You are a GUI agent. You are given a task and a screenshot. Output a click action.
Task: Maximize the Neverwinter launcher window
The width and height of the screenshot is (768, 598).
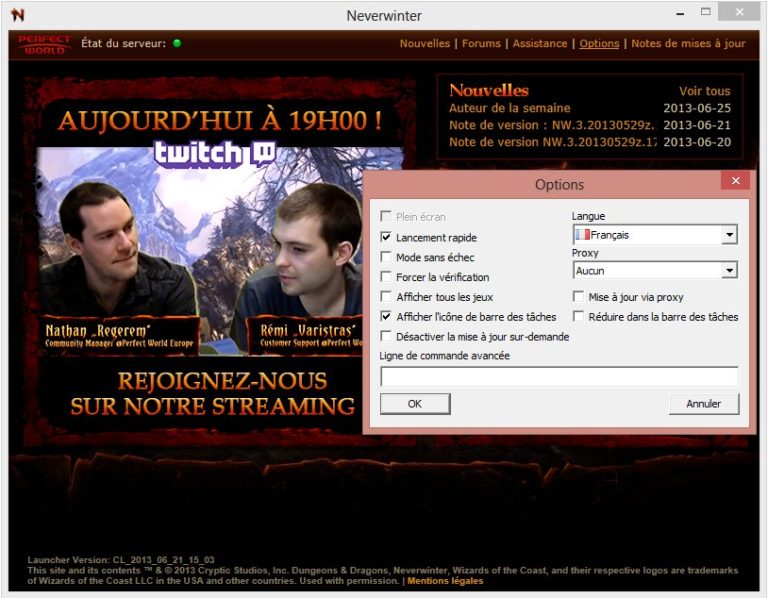click(x=705, y=12)
